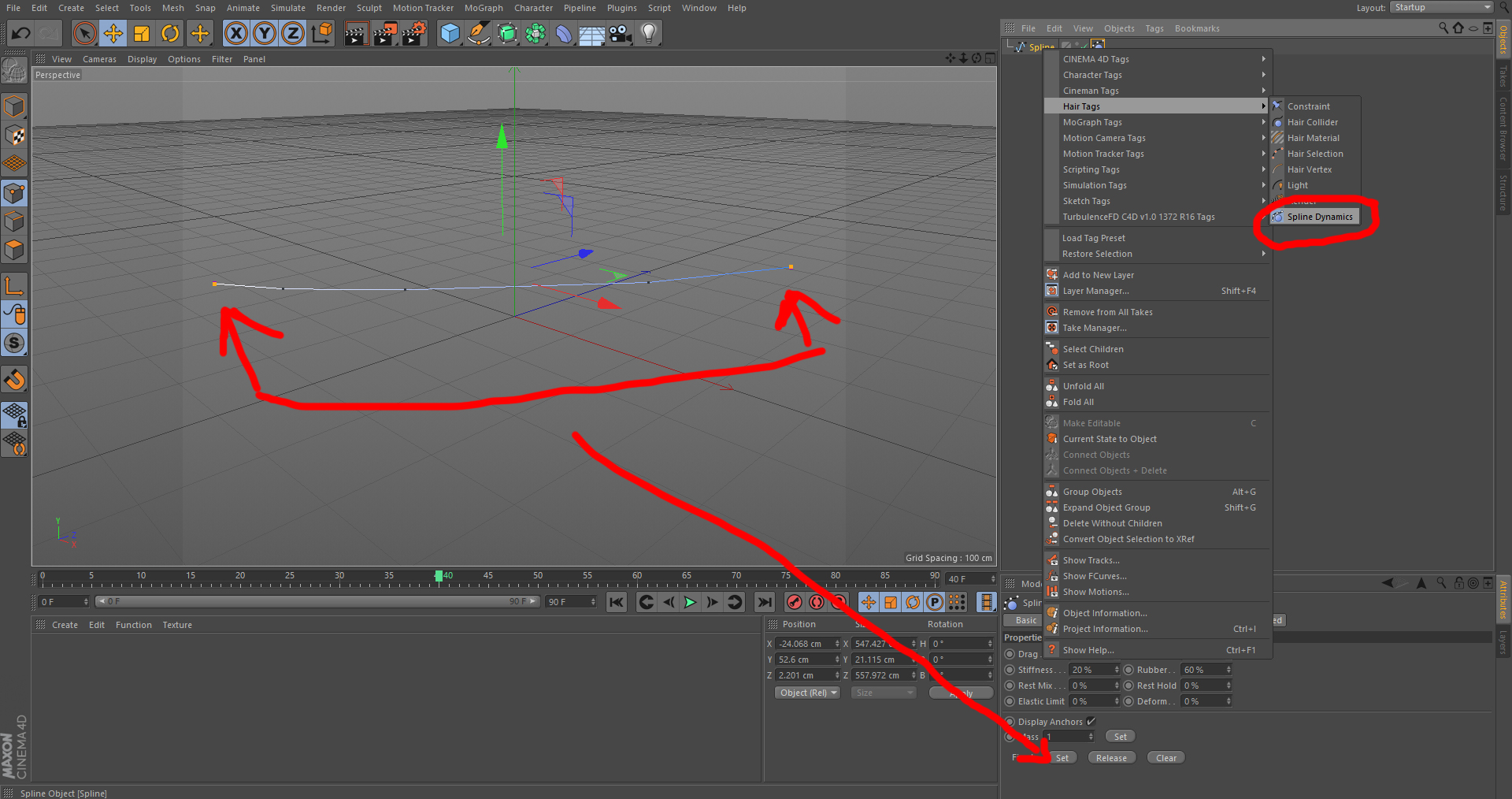This screenshot has height=799, width=1512.
Task: Select Points mode in left sidebar
Action: (14, 193)
